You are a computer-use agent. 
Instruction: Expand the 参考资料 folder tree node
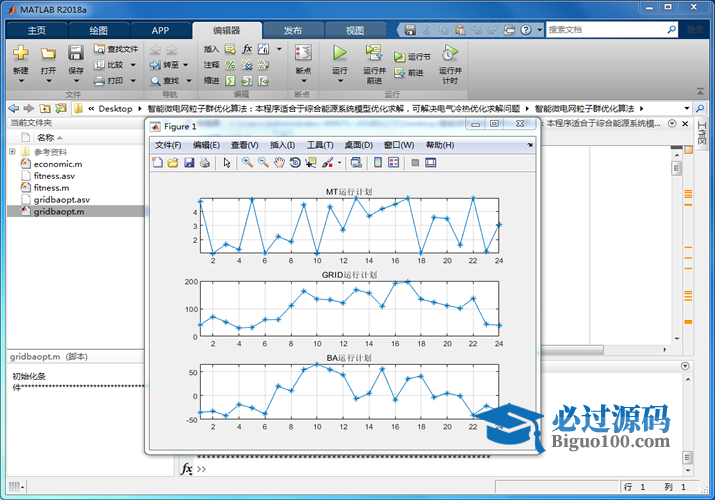(12, 152)
